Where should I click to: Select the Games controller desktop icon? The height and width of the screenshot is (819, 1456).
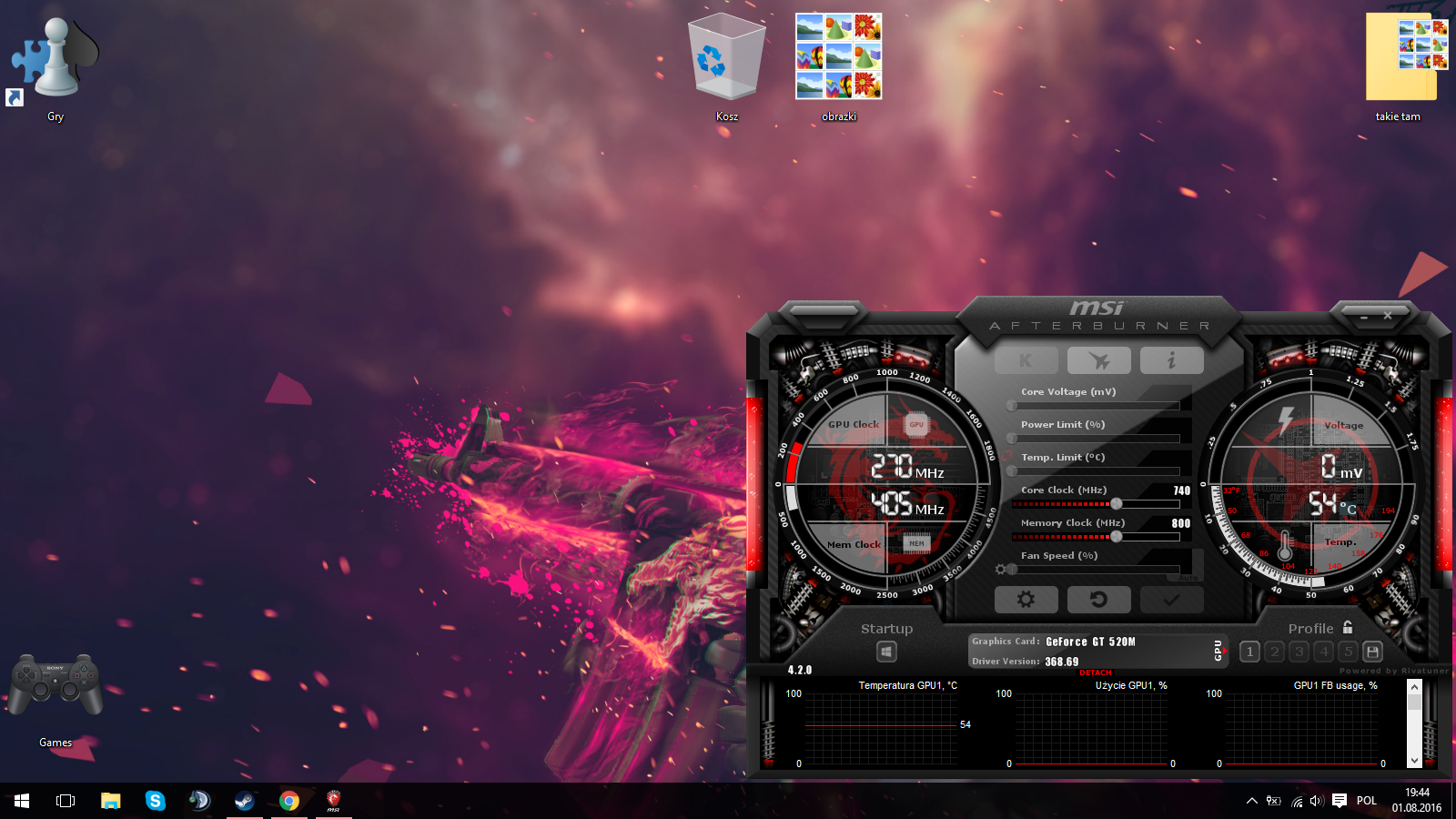(x=56, y=700)
